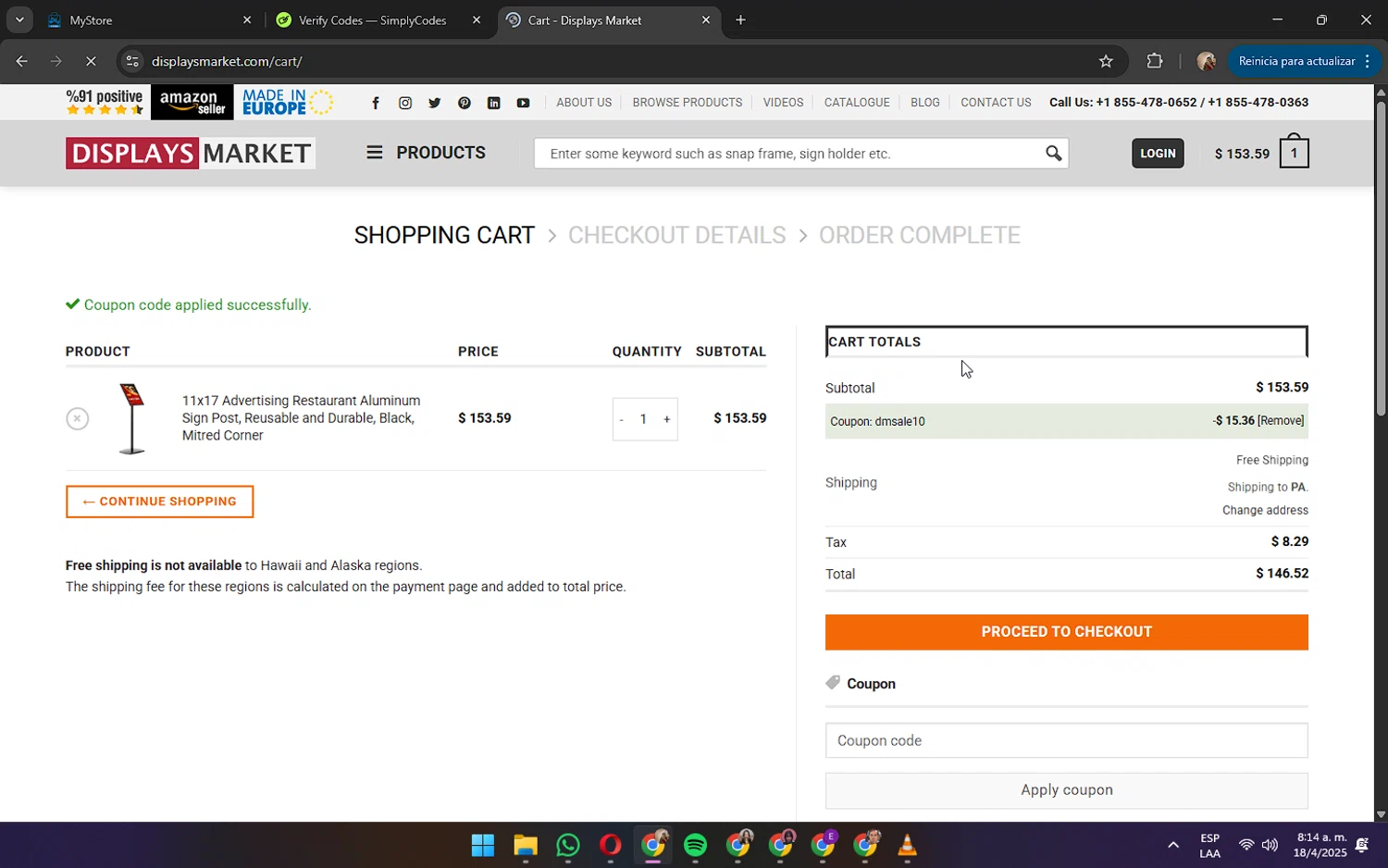
Task: Open the shopping bag cart icon
Action: pyautogui.click(x=1294, y=152)
